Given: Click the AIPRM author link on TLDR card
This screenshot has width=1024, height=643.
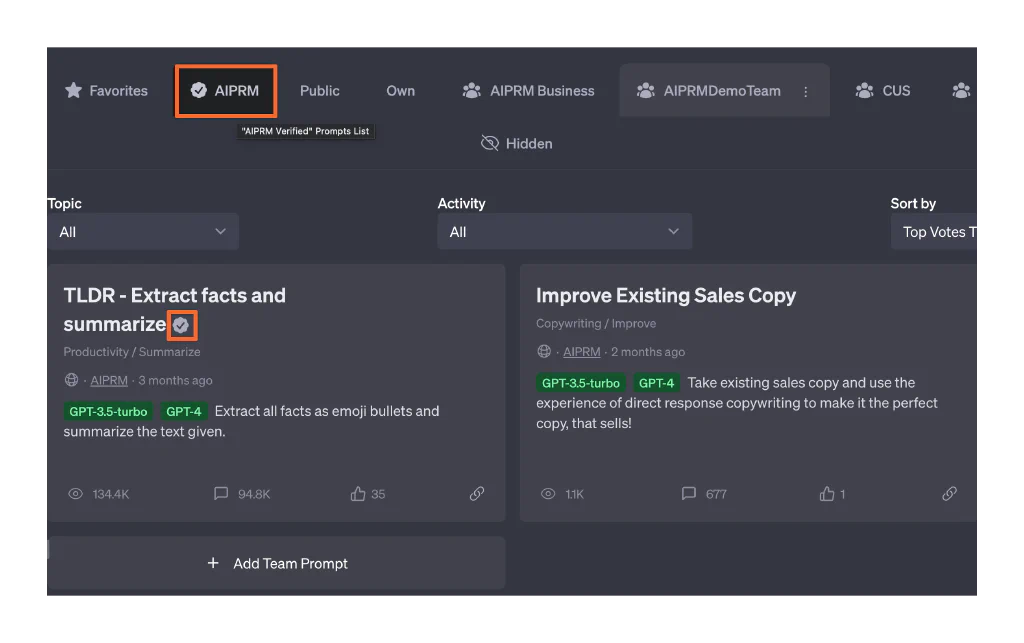Looking at the screenshot, I should 109,381.
